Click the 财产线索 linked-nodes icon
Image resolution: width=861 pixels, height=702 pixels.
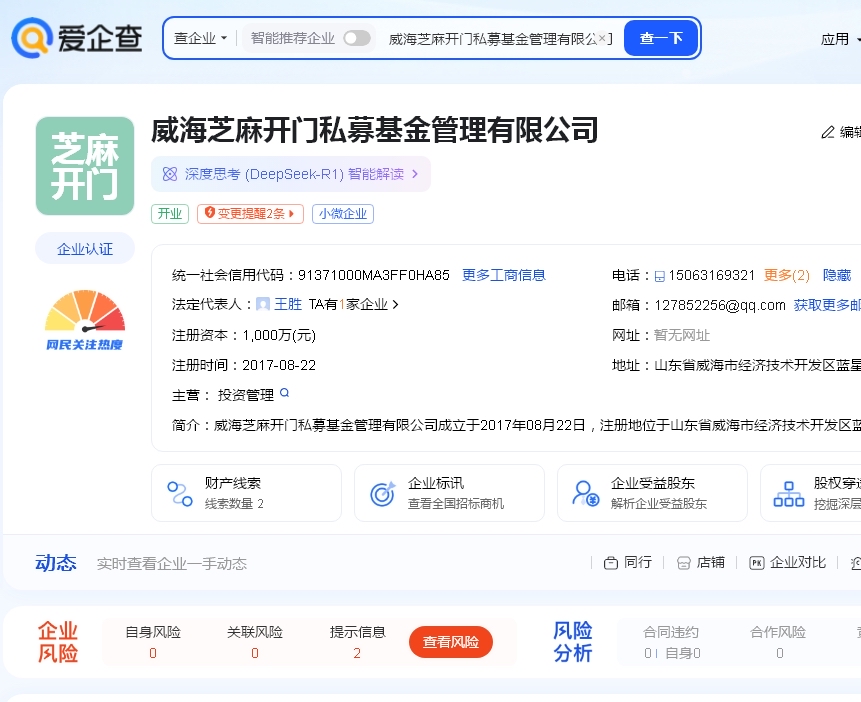point(180,493)
